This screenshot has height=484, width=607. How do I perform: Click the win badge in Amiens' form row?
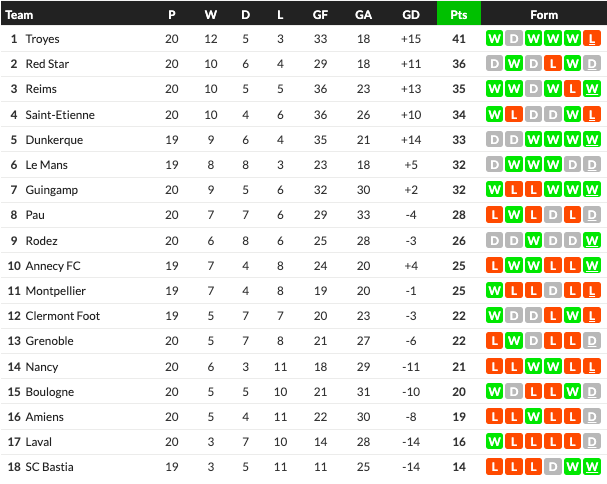pyautogui.click(x=533, y=417)
